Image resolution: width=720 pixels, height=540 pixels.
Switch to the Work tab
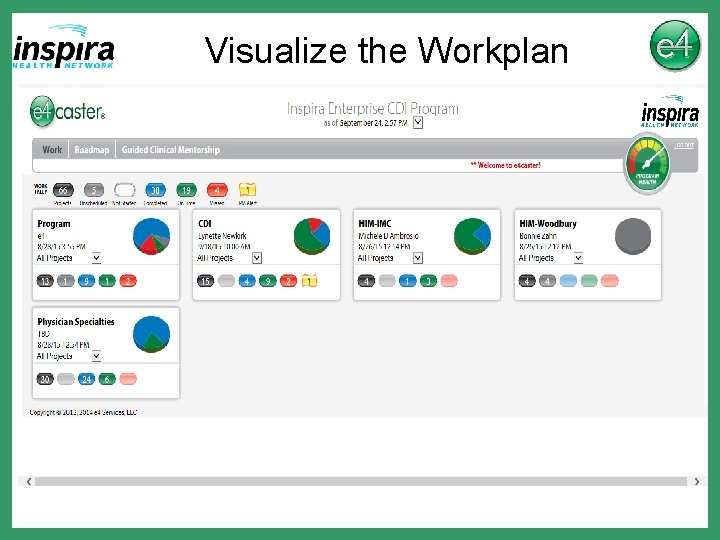click(52, 150)
